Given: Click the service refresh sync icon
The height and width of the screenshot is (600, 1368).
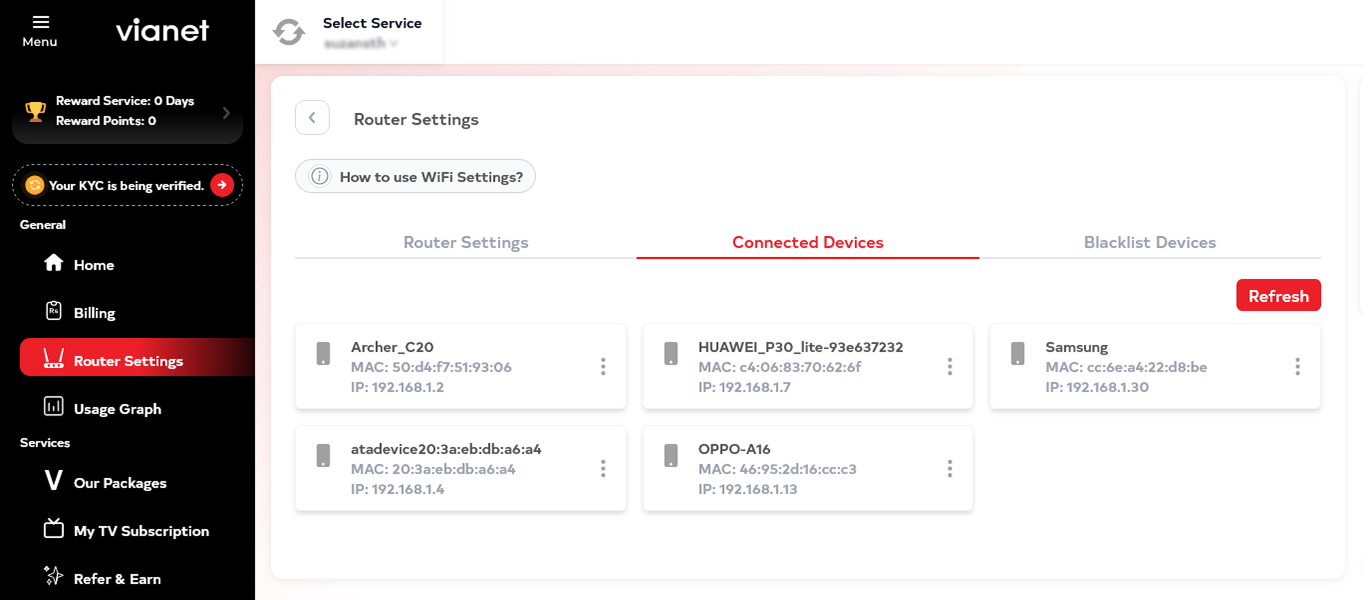Looking at the screenshot, I should (289, 32).
